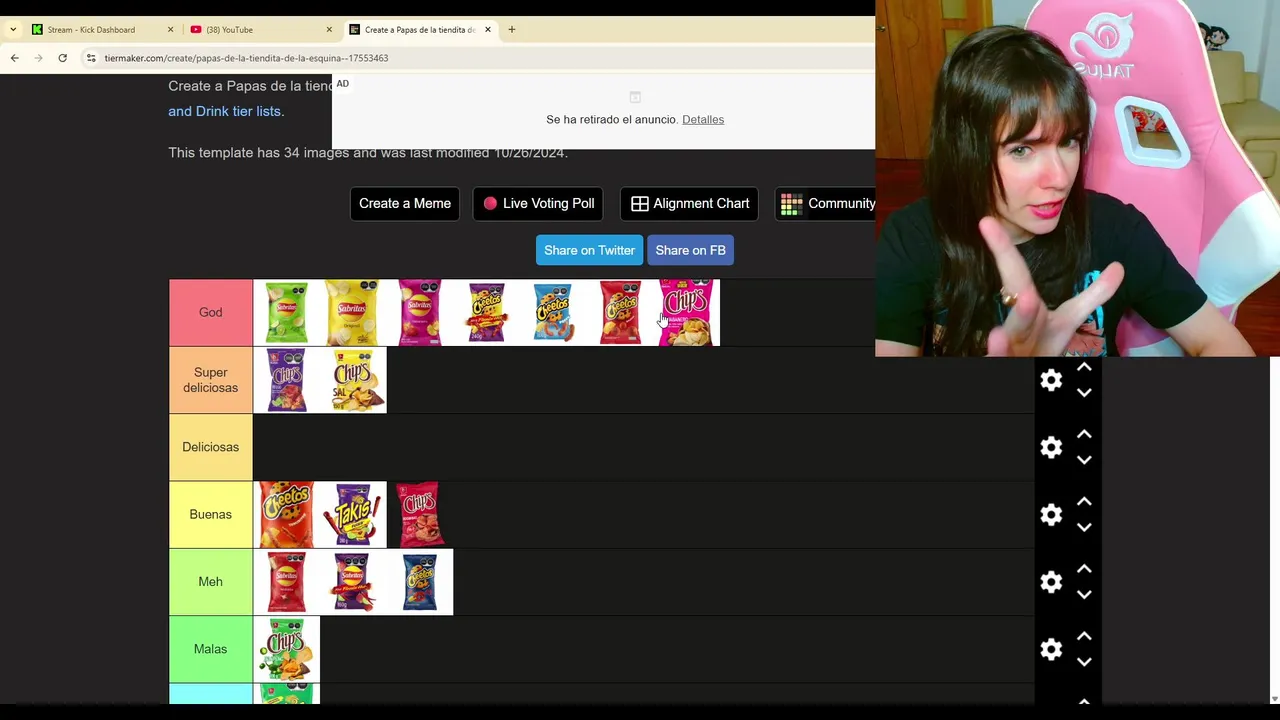Pick yellow Sabritas Original bag in God tier

(353, 313)
